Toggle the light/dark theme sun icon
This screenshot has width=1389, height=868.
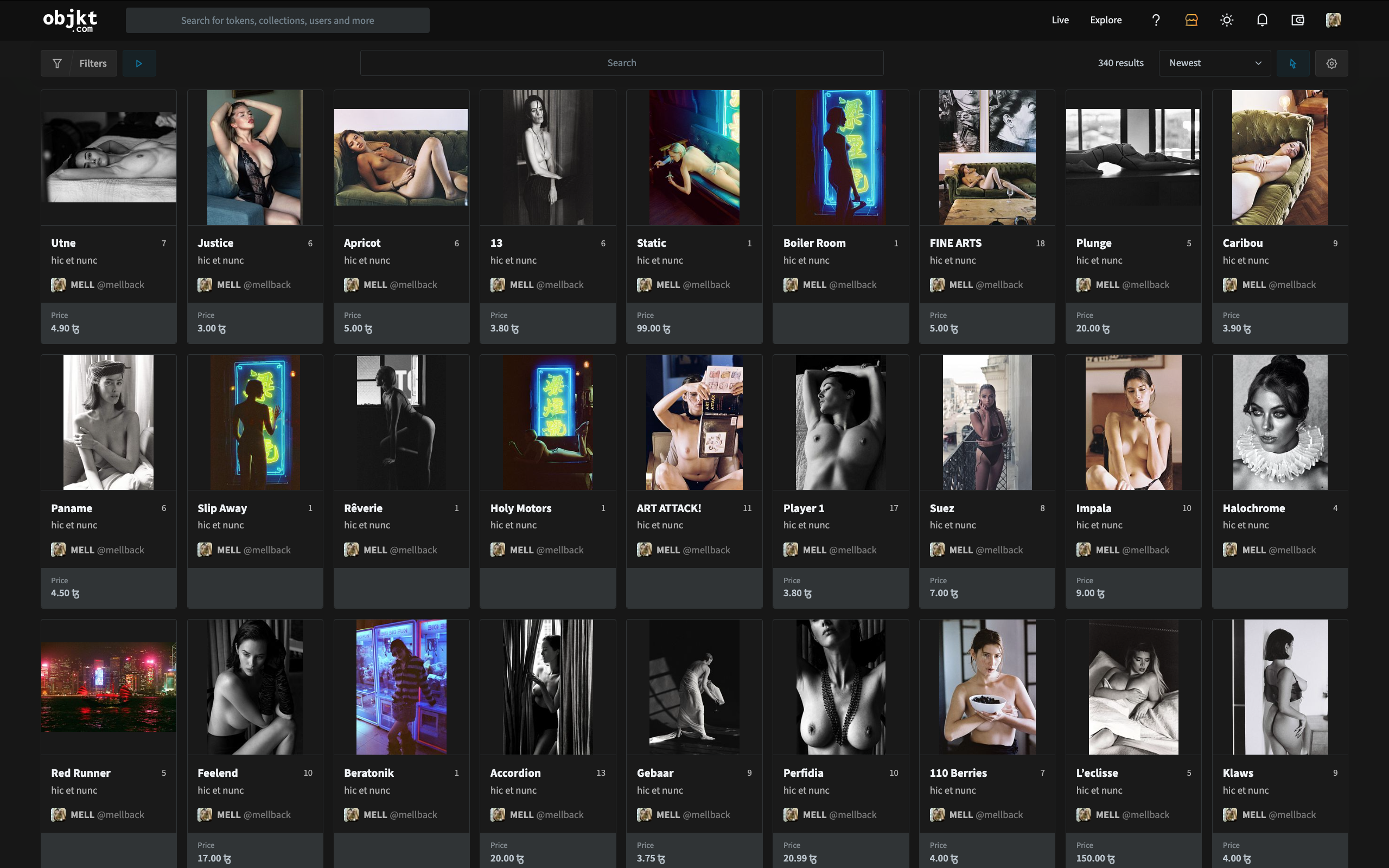1227,20
